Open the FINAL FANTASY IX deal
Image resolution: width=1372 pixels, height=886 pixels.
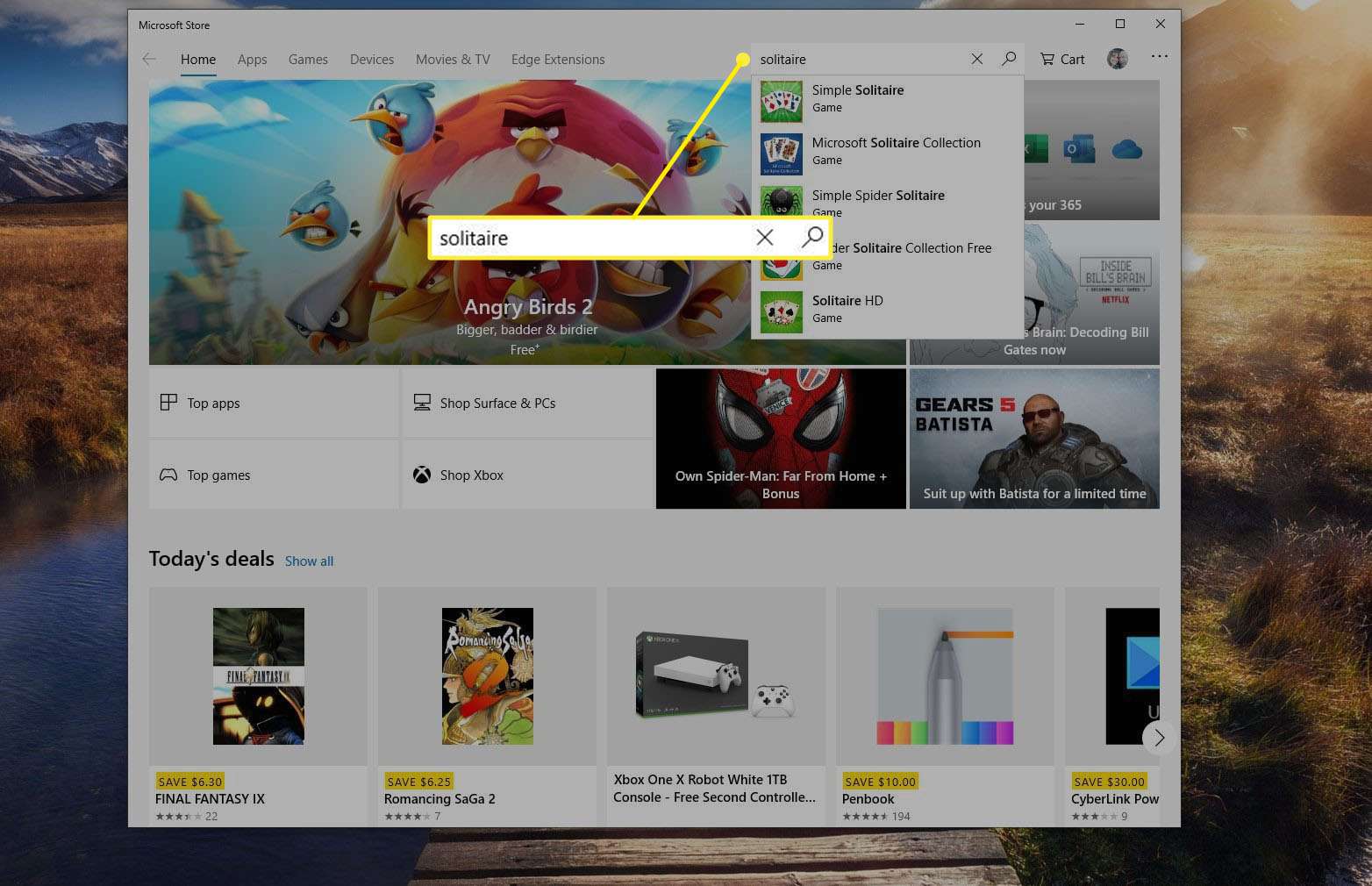click(258, 706)
